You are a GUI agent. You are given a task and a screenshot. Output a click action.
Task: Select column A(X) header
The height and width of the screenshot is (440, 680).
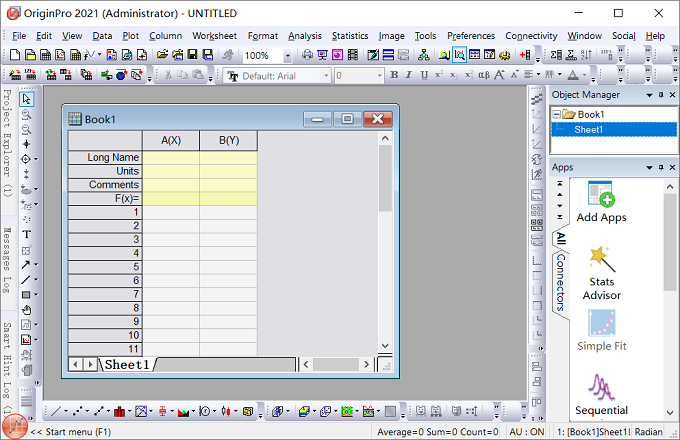point(171,140)
